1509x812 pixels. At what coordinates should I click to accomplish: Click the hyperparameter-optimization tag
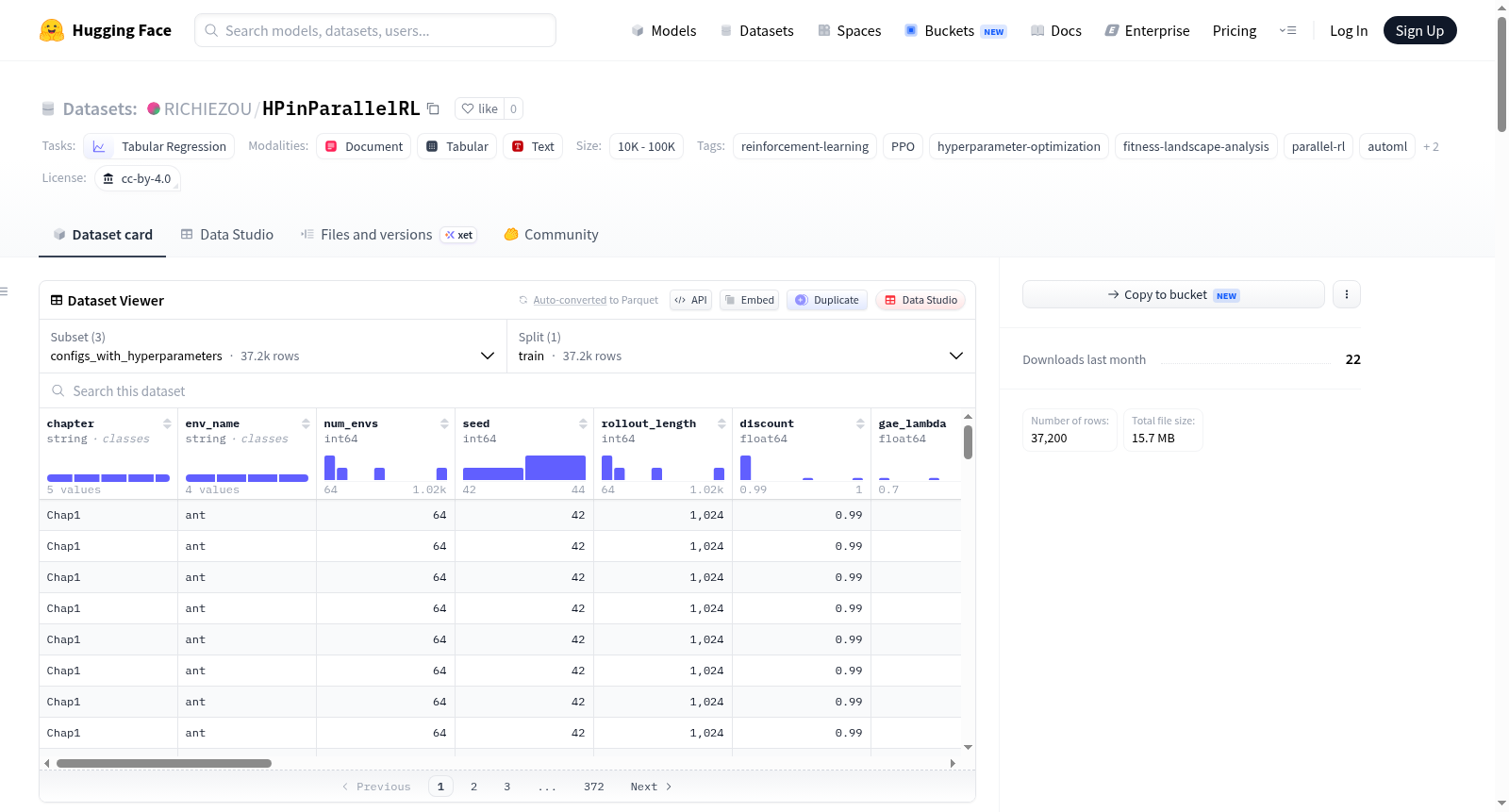[1019, 146]
